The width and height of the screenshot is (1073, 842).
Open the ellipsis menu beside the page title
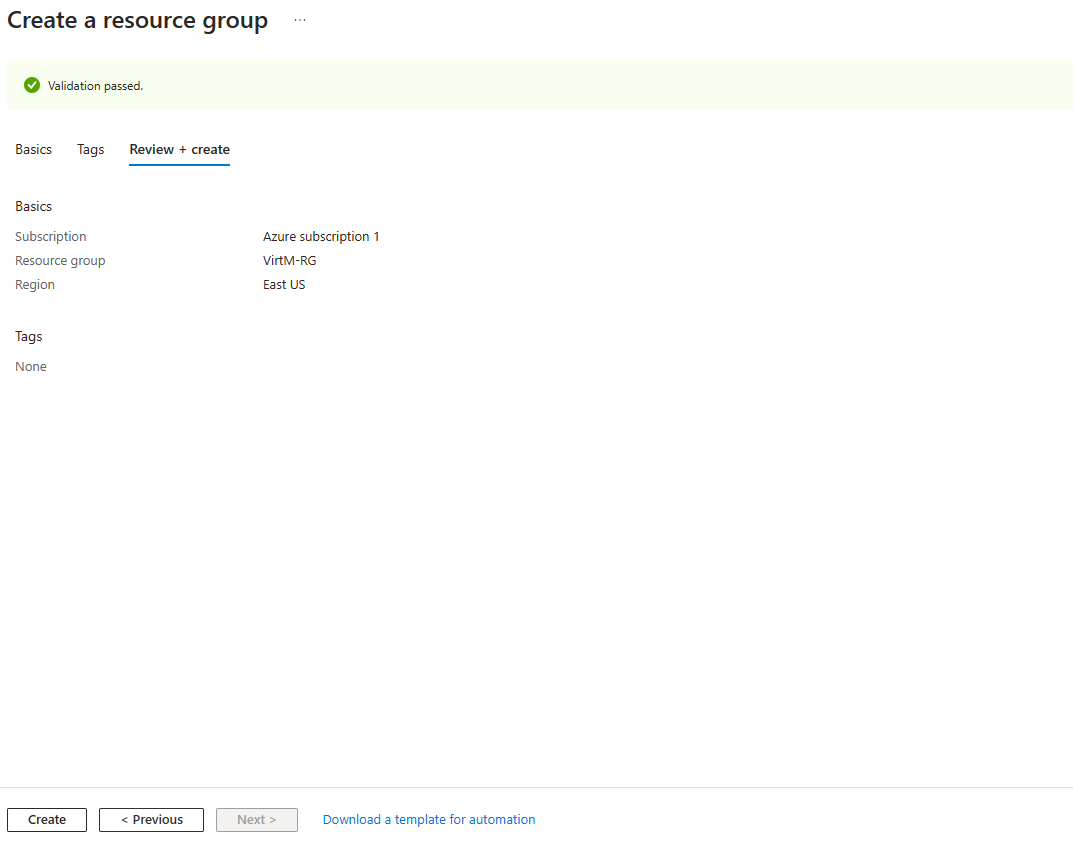coord(299,20)
